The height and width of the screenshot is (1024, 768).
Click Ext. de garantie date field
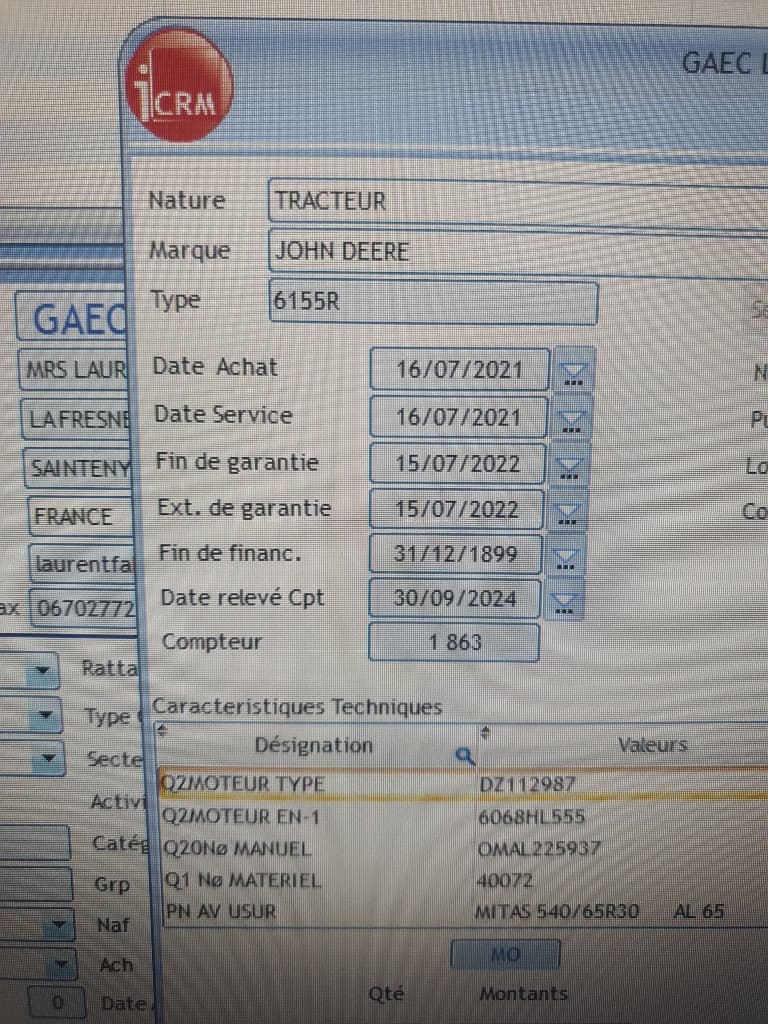[x=456, y=509]
